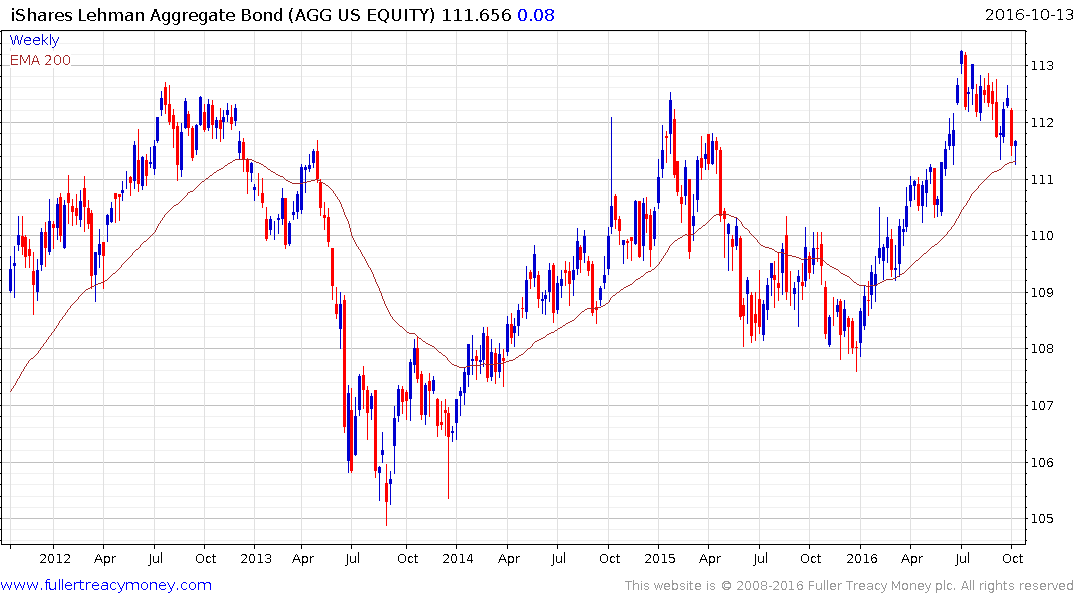Click the last price value 111.656
The width and height of the screenshot is (1075, 600).
pyautogui.click(x=476, y=15)
